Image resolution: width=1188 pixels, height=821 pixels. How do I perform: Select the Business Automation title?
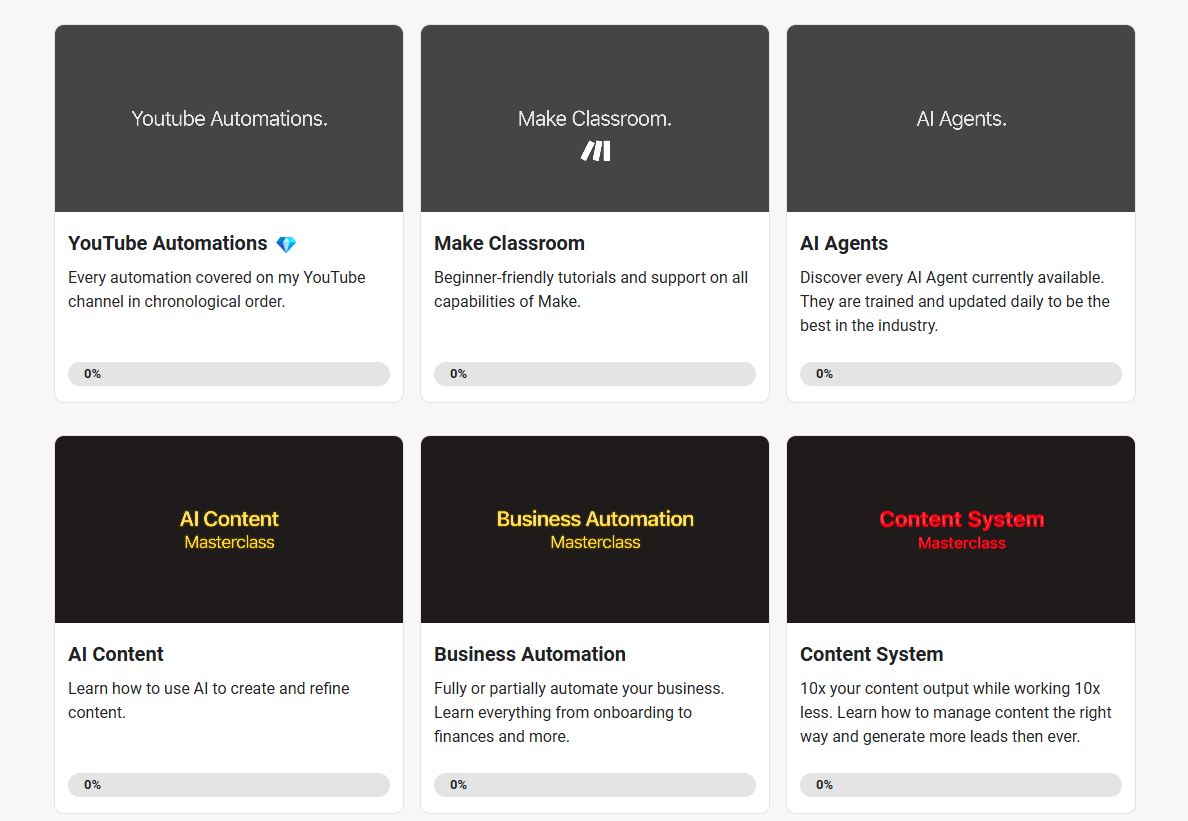[530, 654]
